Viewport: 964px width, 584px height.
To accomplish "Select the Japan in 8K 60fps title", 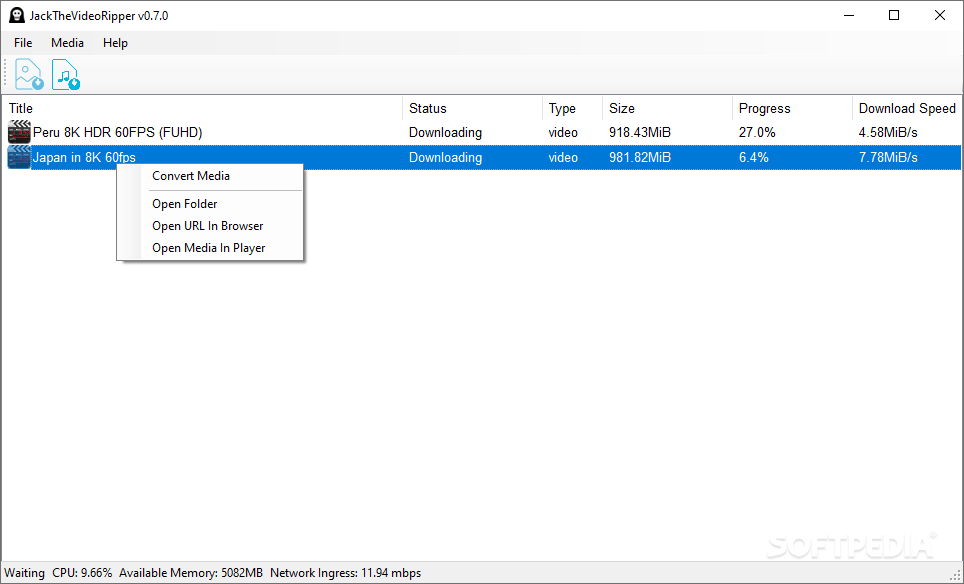I will click(x=84, y=157).
